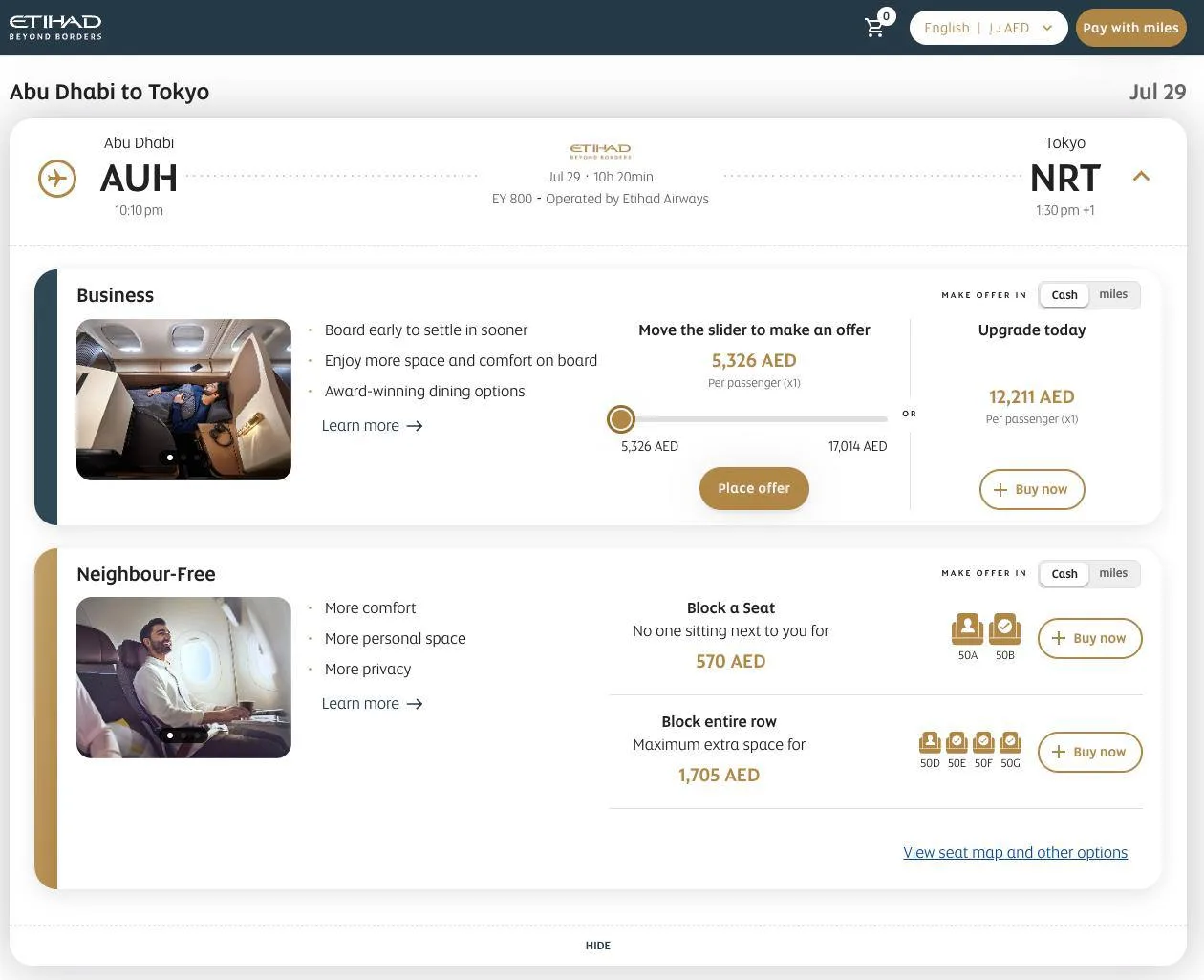
Task: Click the Place offer button
Action: tap(754, 488)
